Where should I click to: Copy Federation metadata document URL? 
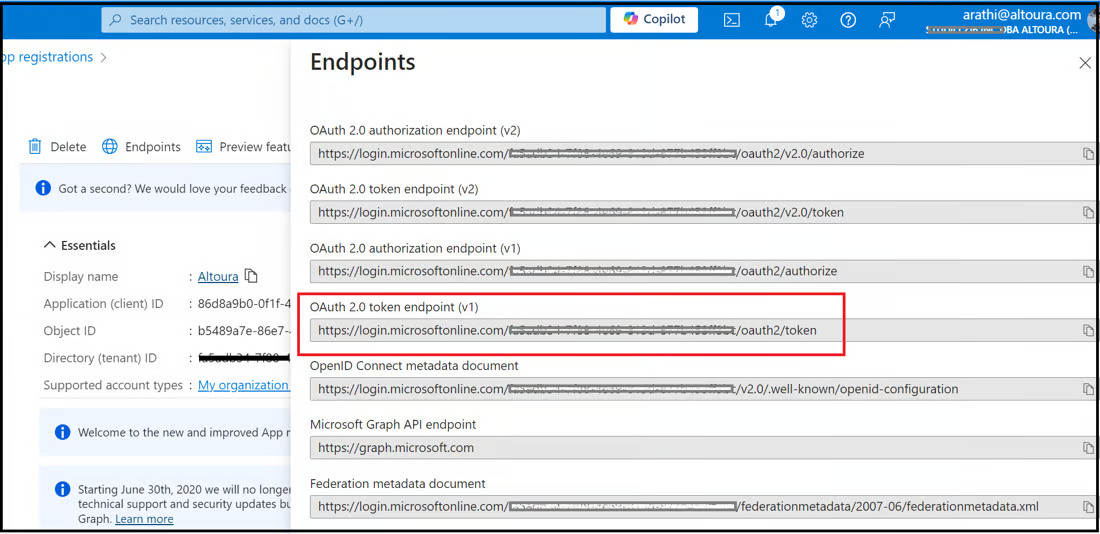pyautogui.click(x=1088, y=507)
